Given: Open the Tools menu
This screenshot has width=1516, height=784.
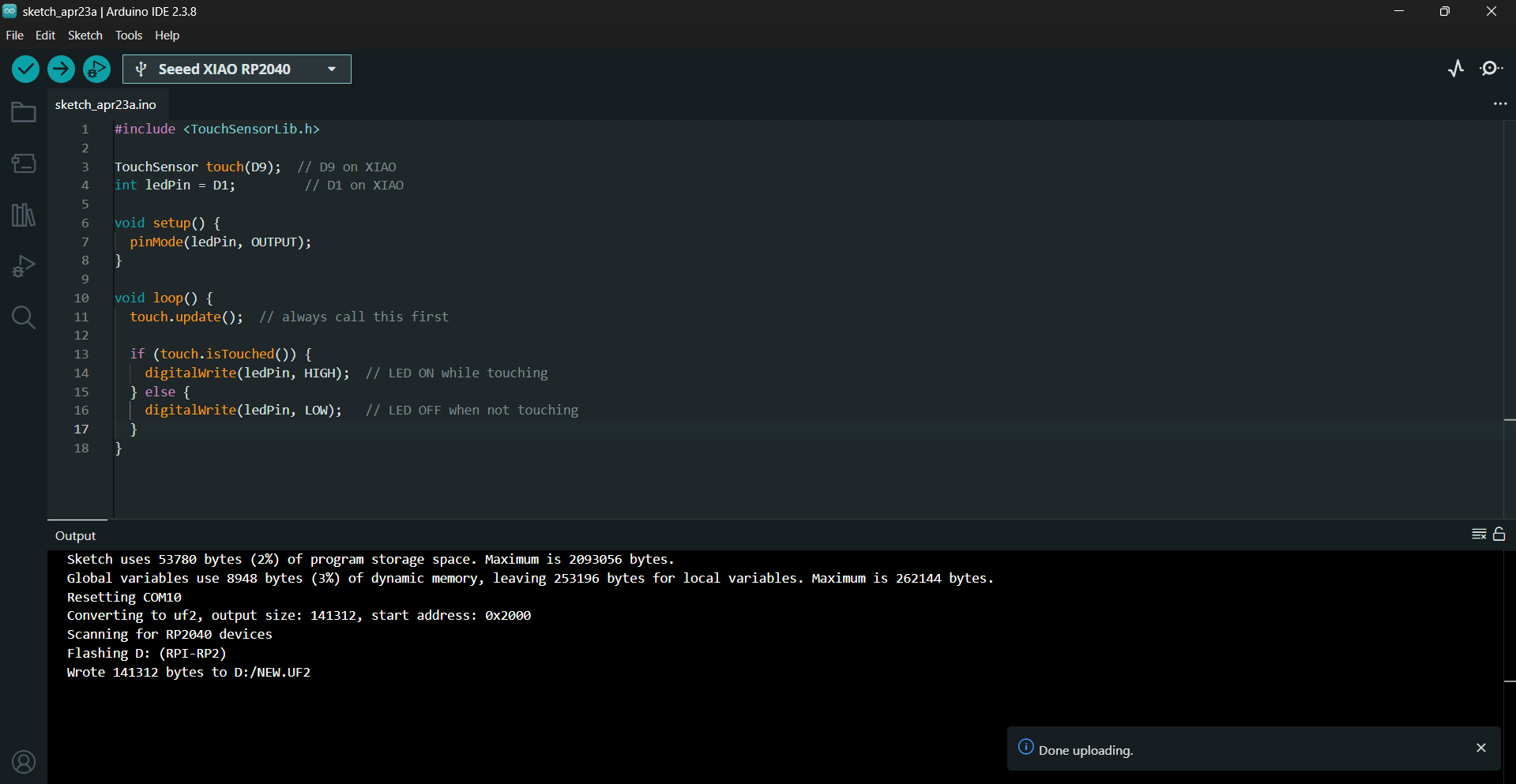Looking at the screenshot, I should point(129,36).
